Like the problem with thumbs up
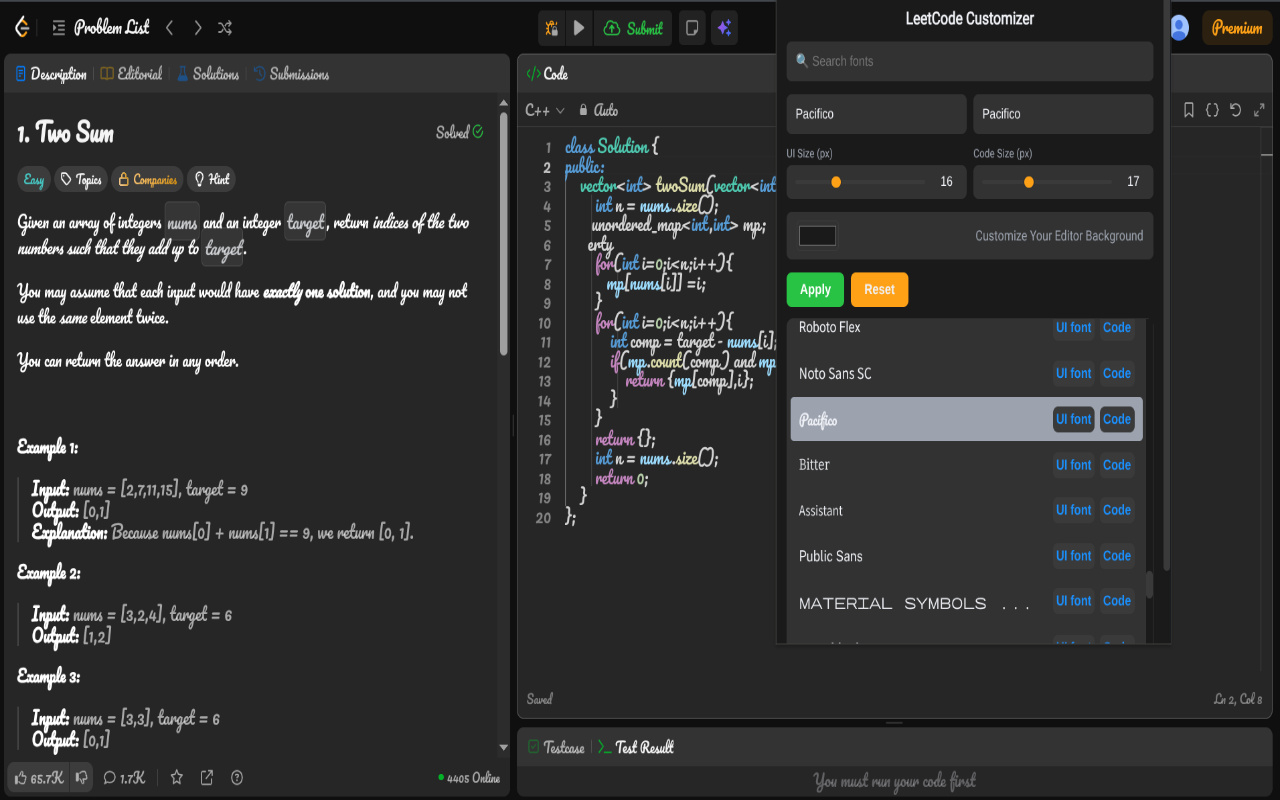Screen dimensions: 1280x800 pos(40,777)
